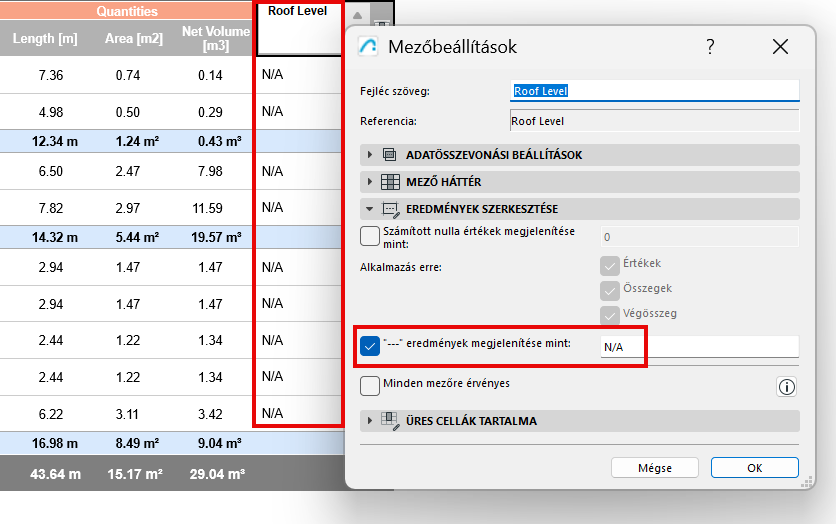Confirm with the OK button
Image resolution: width=836 pixels, height=524 pixels.
pos(754,468)
